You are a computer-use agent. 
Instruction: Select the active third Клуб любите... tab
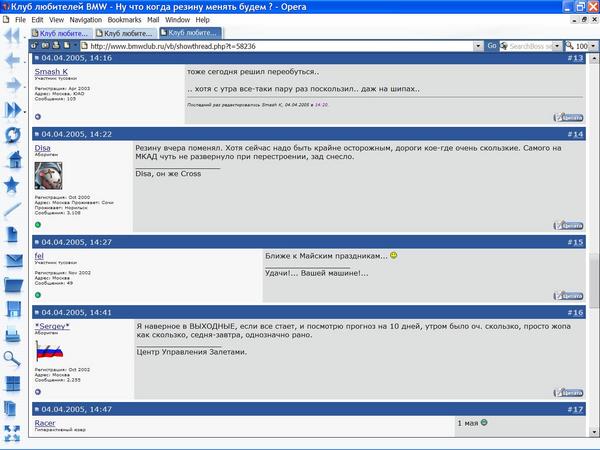tap(190, 33)
